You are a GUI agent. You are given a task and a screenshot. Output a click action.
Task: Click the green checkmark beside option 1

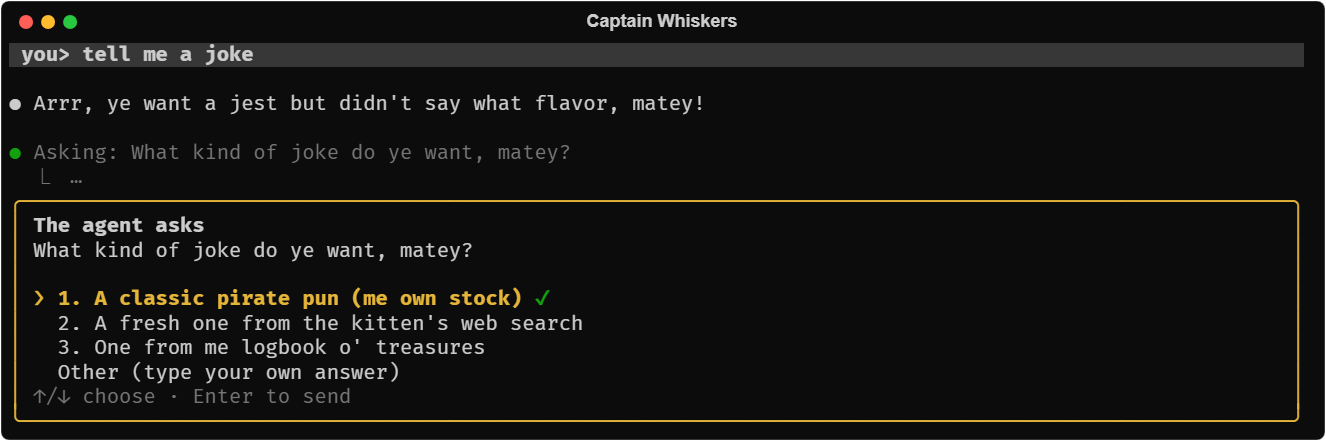(x=543, y=298)
